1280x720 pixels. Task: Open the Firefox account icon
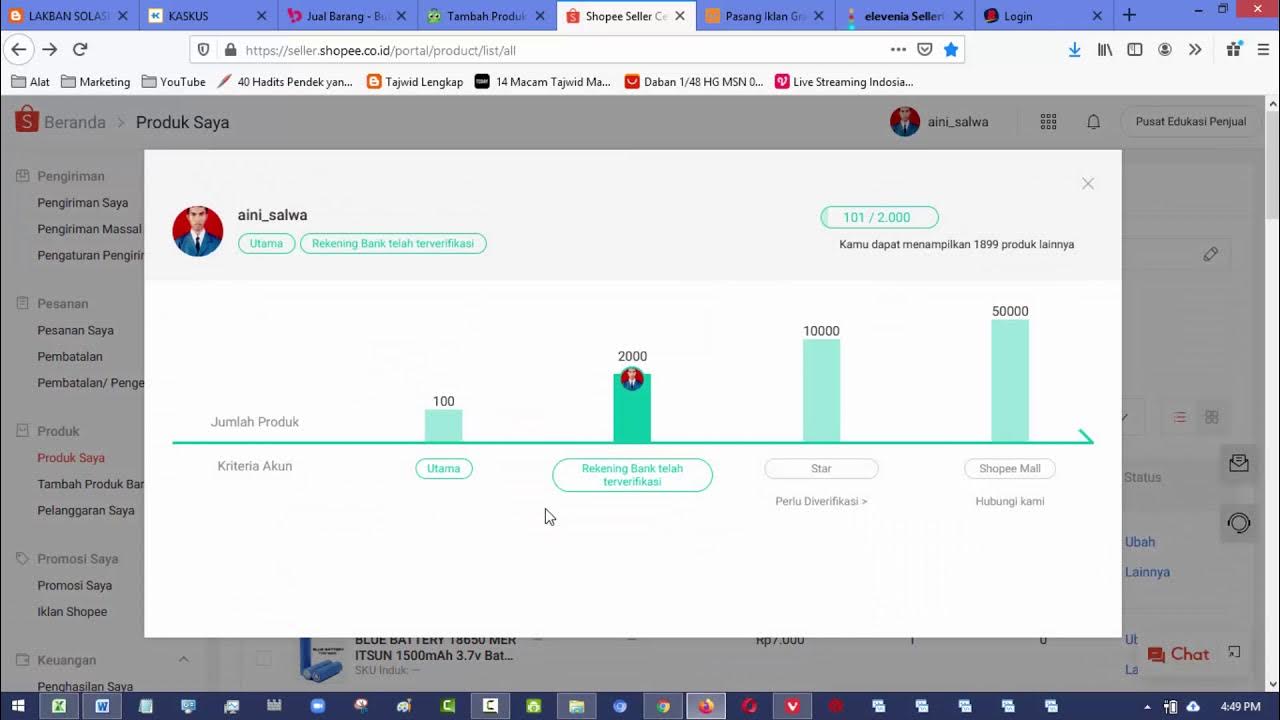click(1165, 49)
